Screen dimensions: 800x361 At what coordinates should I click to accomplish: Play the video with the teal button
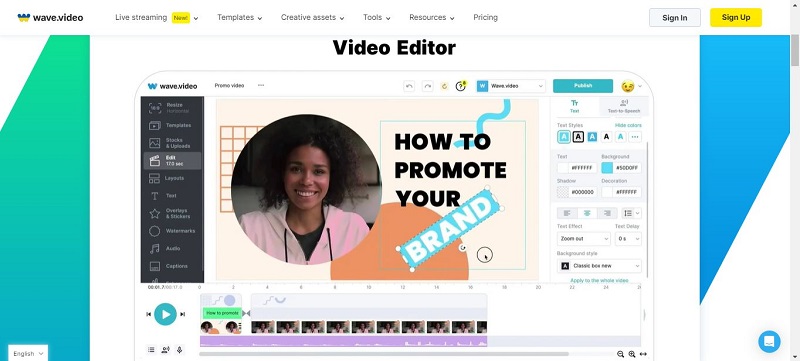pos(165,314)
